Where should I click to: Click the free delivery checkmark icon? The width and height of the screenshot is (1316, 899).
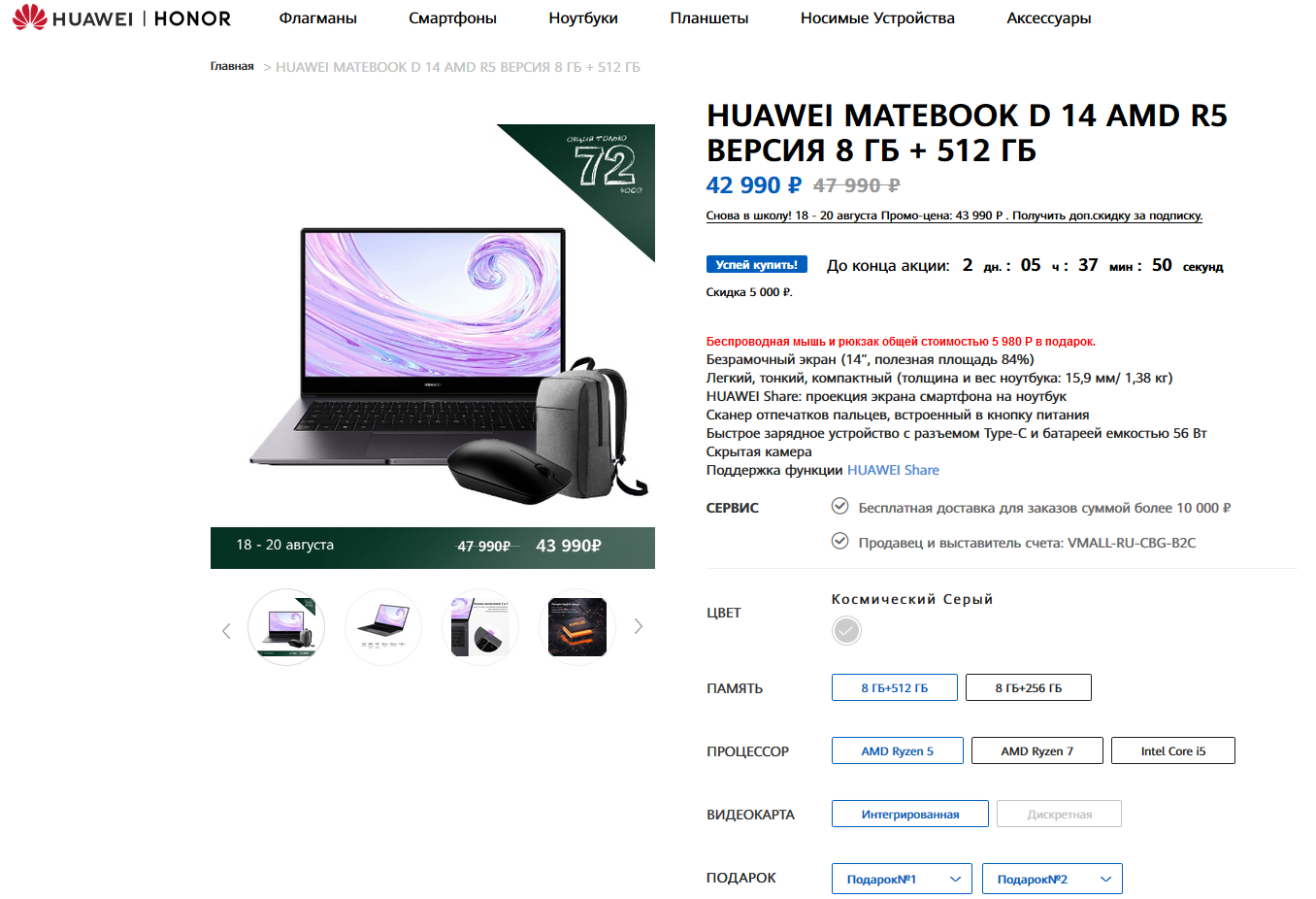(840, 506)
